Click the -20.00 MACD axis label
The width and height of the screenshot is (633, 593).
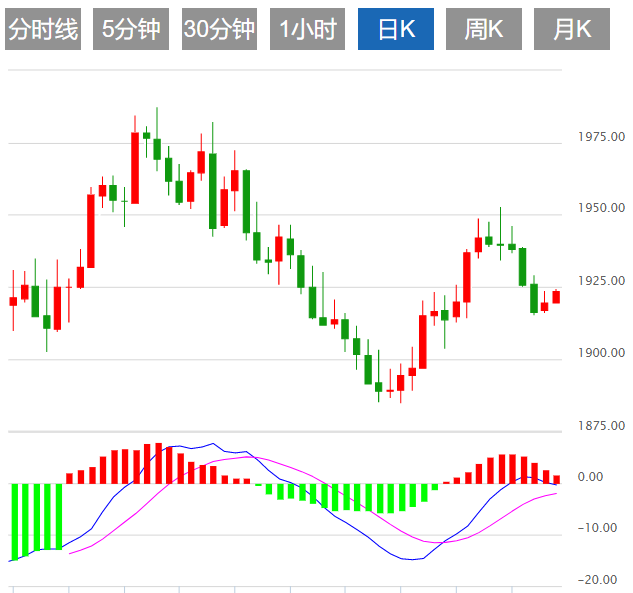click(597, 580)
